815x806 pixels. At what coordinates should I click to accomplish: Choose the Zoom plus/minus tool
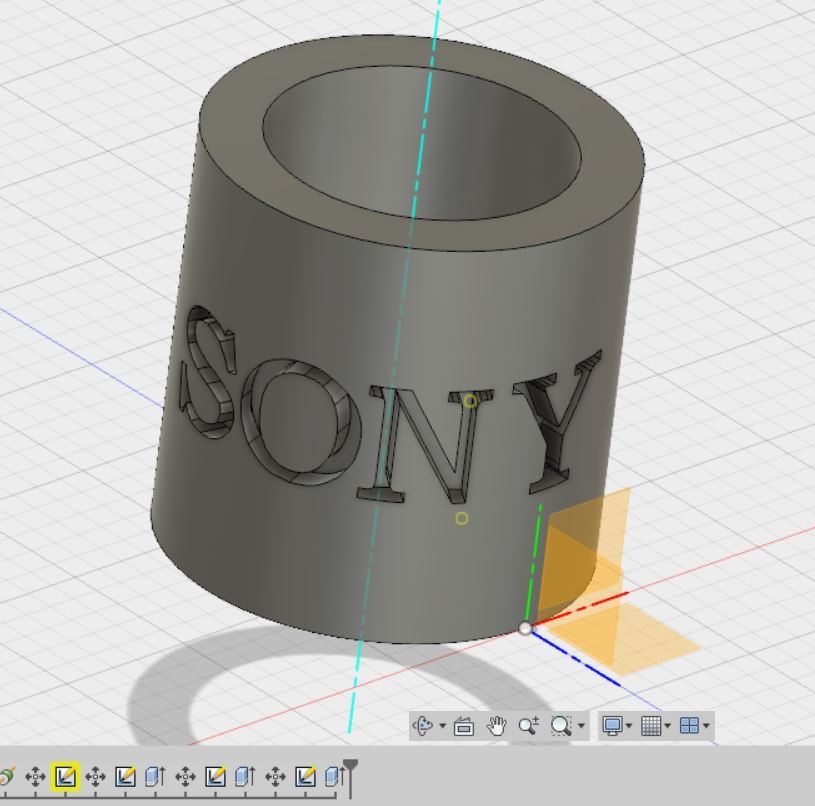point(529,725)
